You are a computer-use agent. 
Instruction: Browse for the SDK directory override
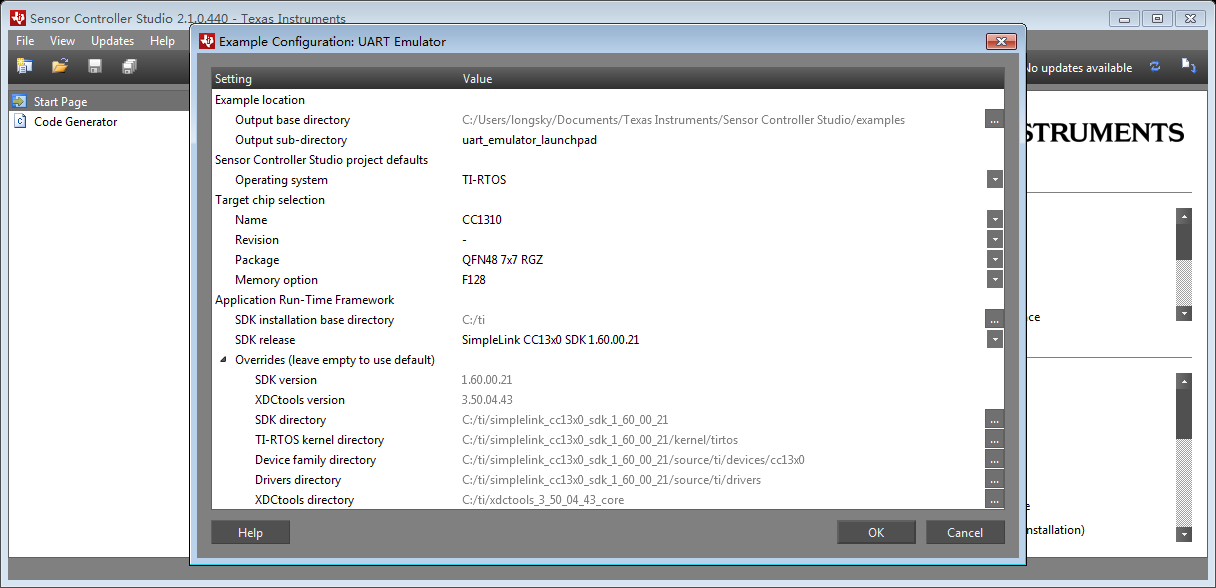click(994, 419)
